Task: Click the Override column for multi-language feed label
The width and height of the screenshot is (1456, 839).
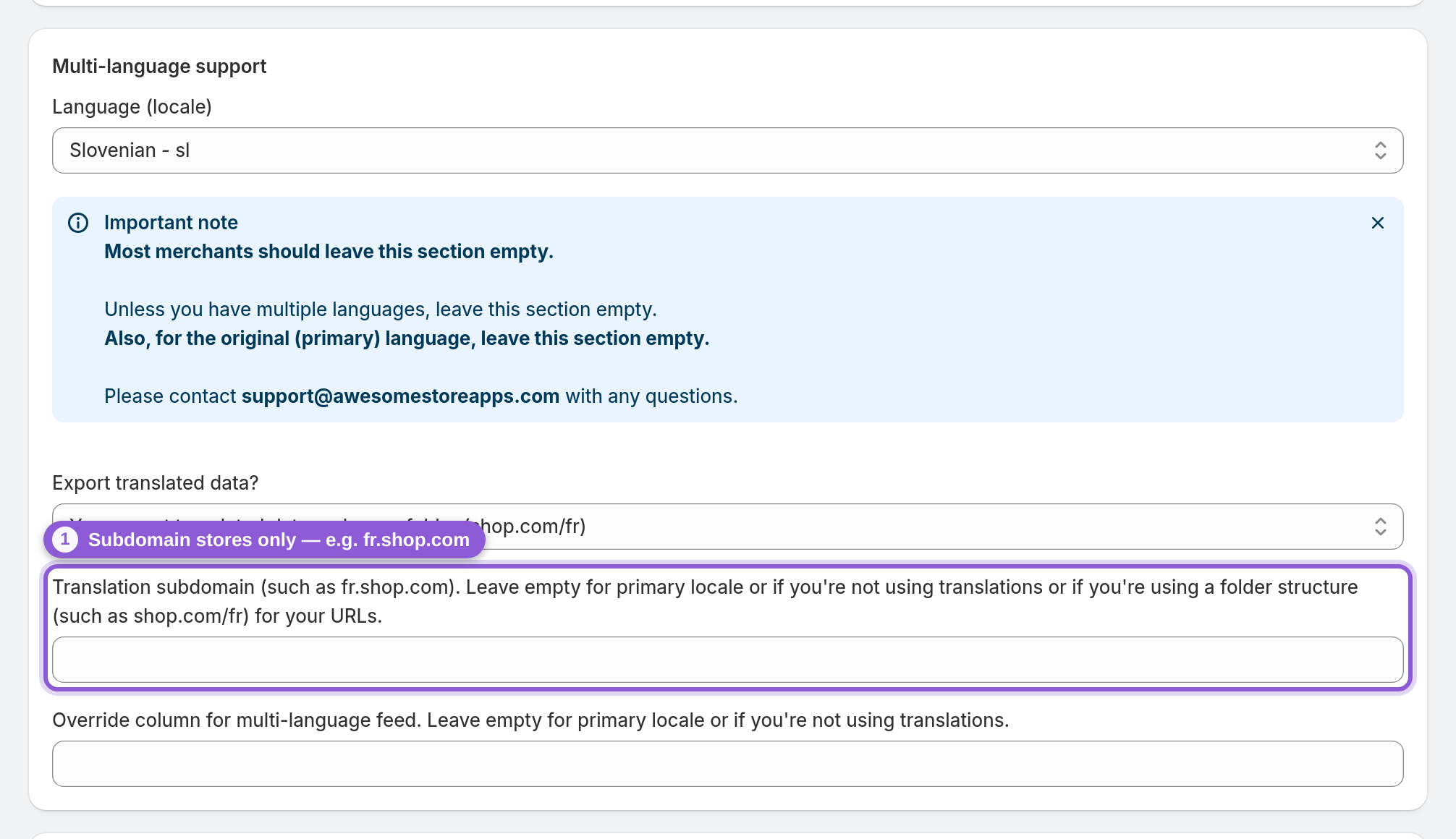Action: pos(530,720)
